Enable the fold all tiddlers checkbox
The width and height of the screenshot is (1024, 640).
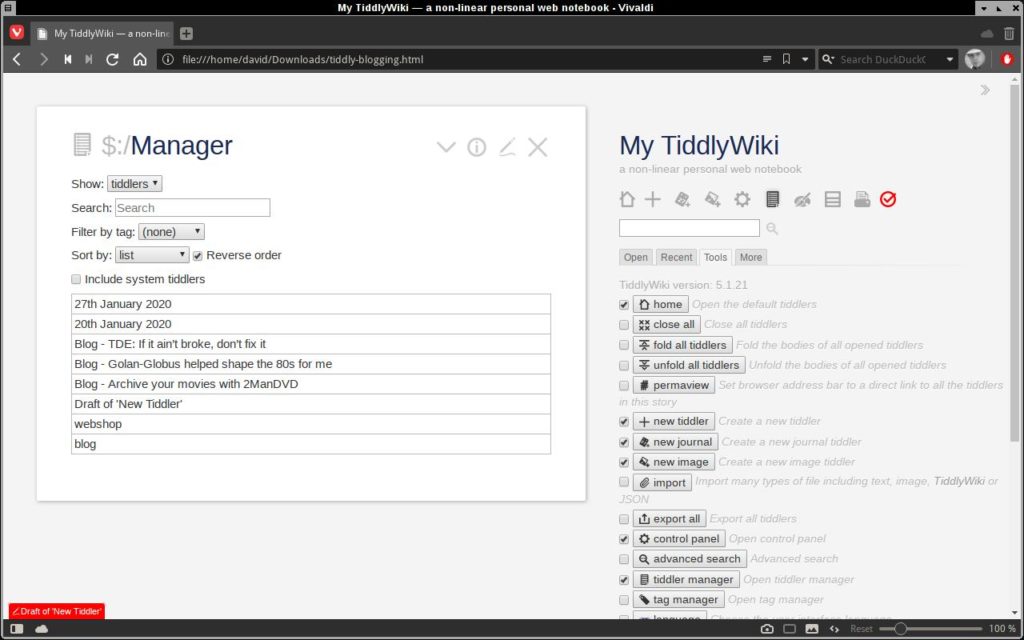(624, 345)
